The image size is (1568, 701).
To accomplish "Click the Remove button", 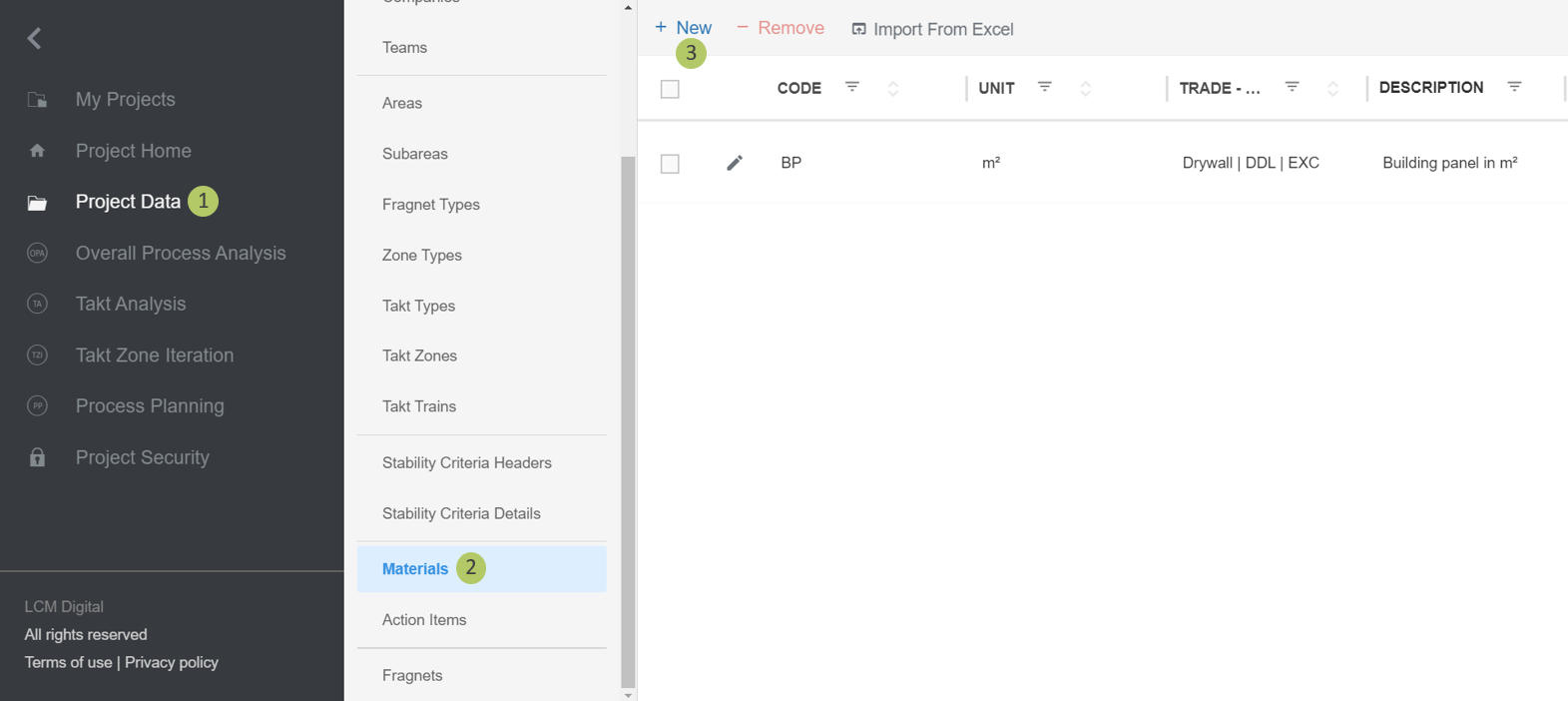I will tap(781, 28).
